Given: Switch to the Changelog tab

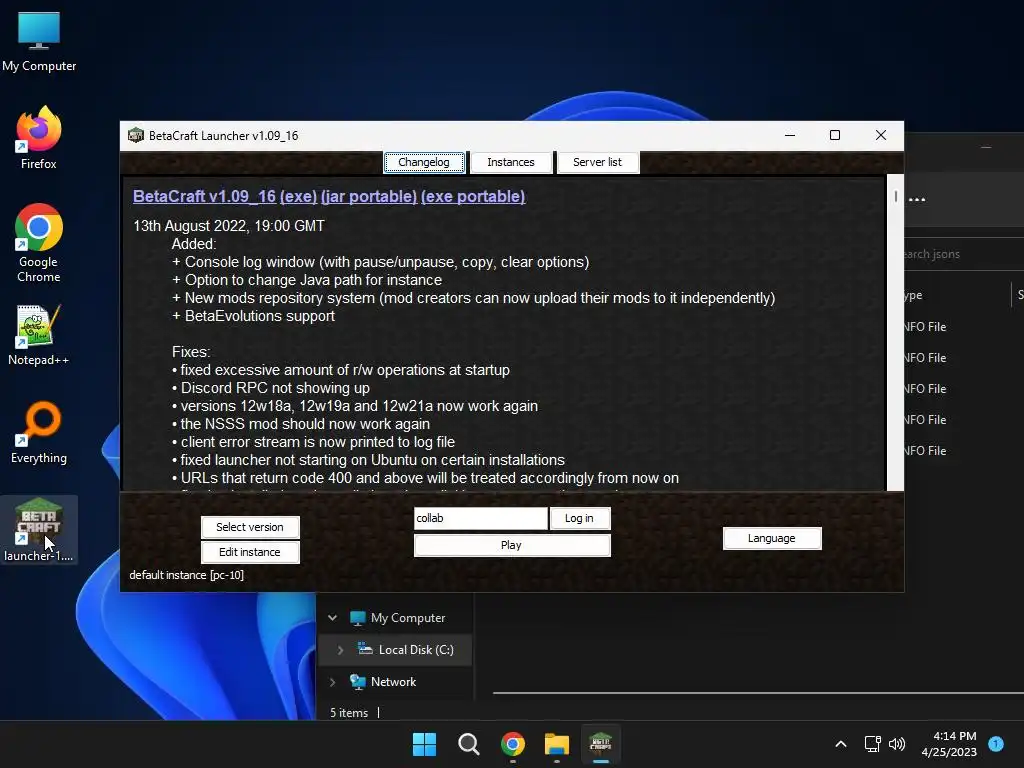Looking at the screenshot, I should pos(424,162).
